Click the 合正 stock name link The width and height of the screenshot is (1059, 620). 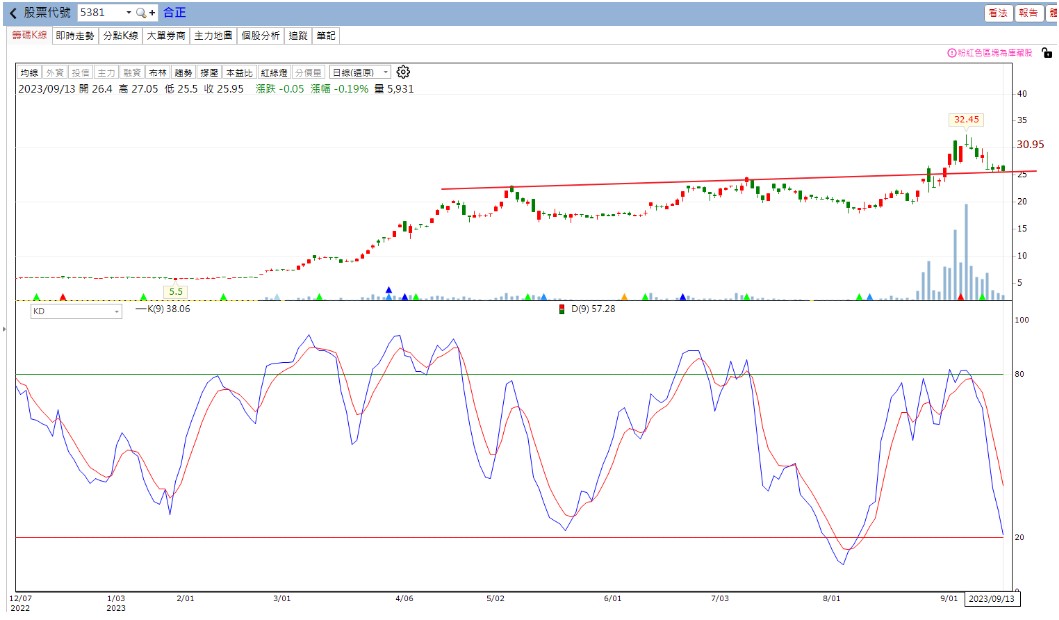click(x=174, y=13)
